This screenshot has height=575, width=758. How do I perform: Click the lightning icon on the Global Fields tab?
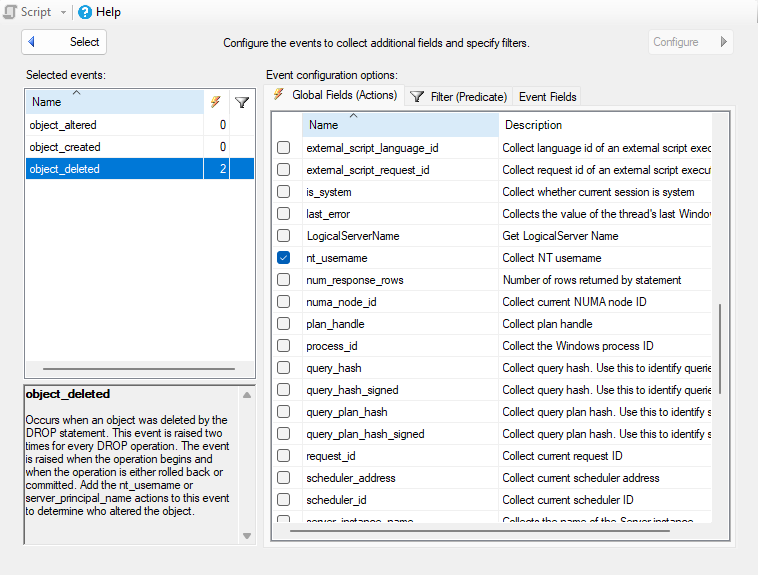(x=278, y=94)
